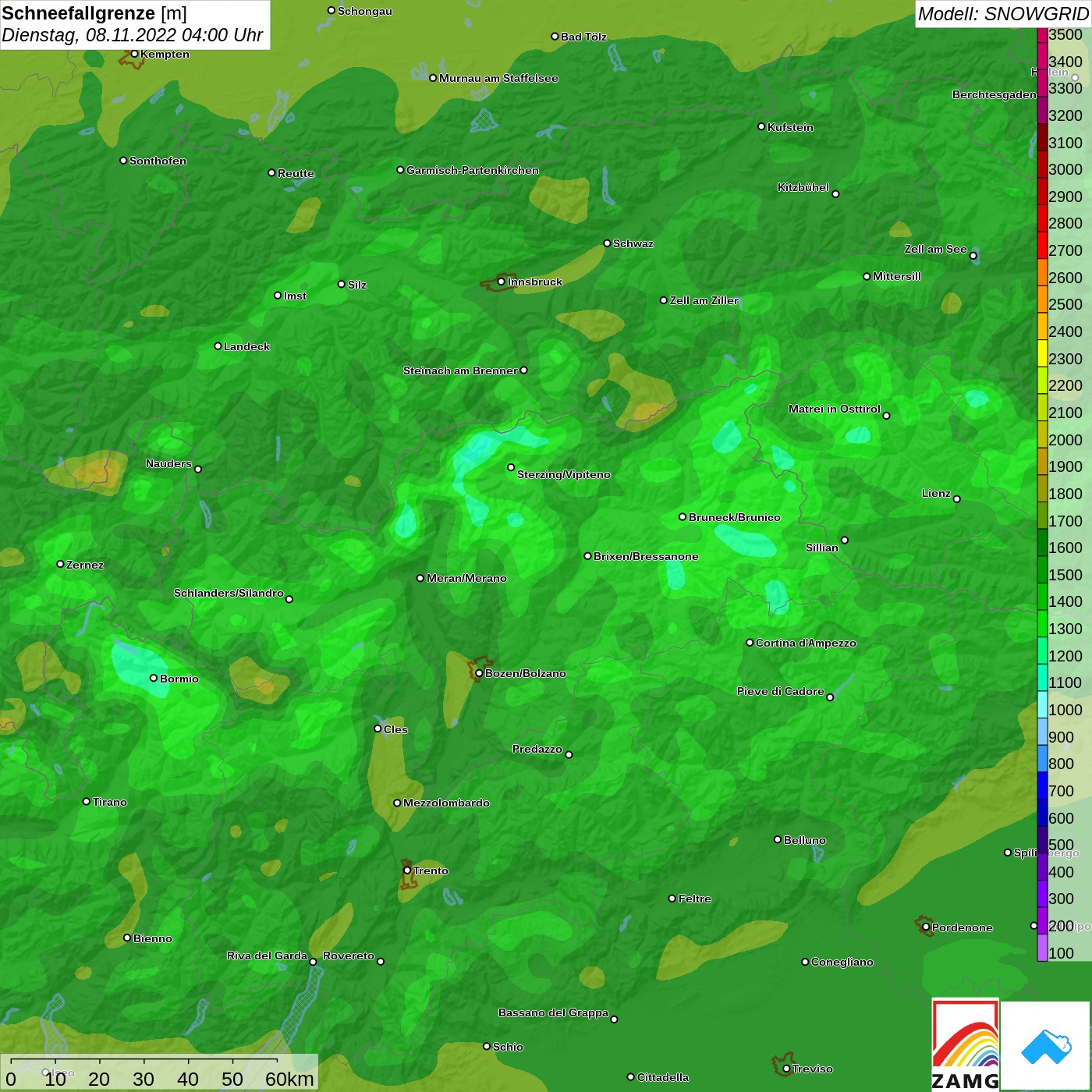Image resolution: width=1092 pixels, height=1092 pixels.
Task: Click the Riva del Garda label
Action: (267, 955)
